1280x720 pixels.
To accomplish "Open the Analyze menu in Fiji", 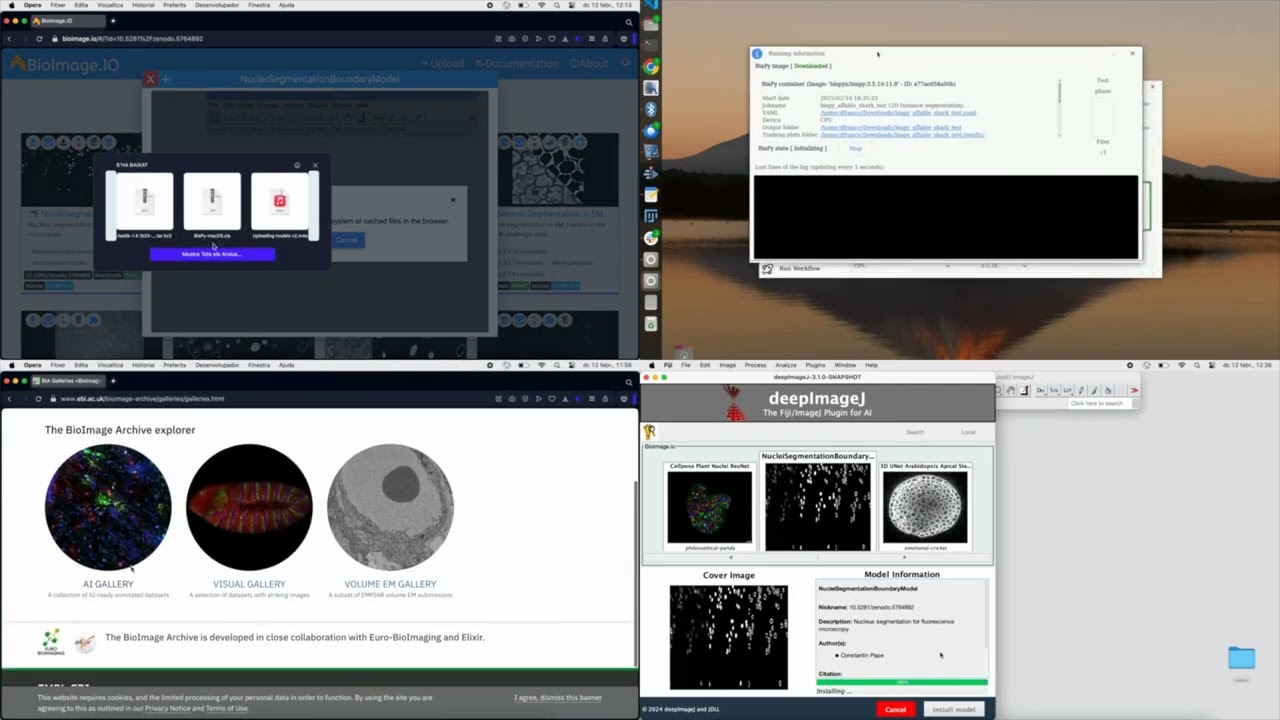I will click(785, 365).
